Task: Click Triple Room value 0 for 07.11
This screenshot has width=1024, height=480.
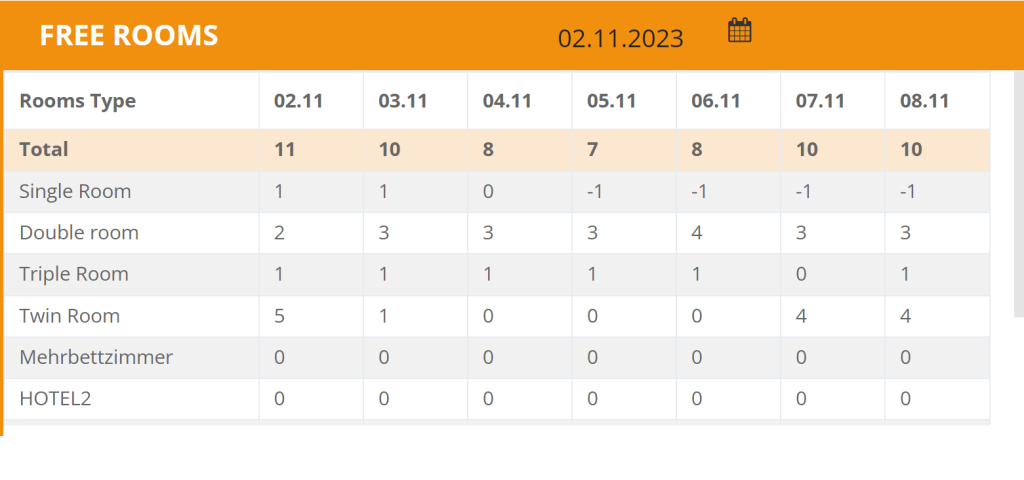Action: tap(801, 274)
